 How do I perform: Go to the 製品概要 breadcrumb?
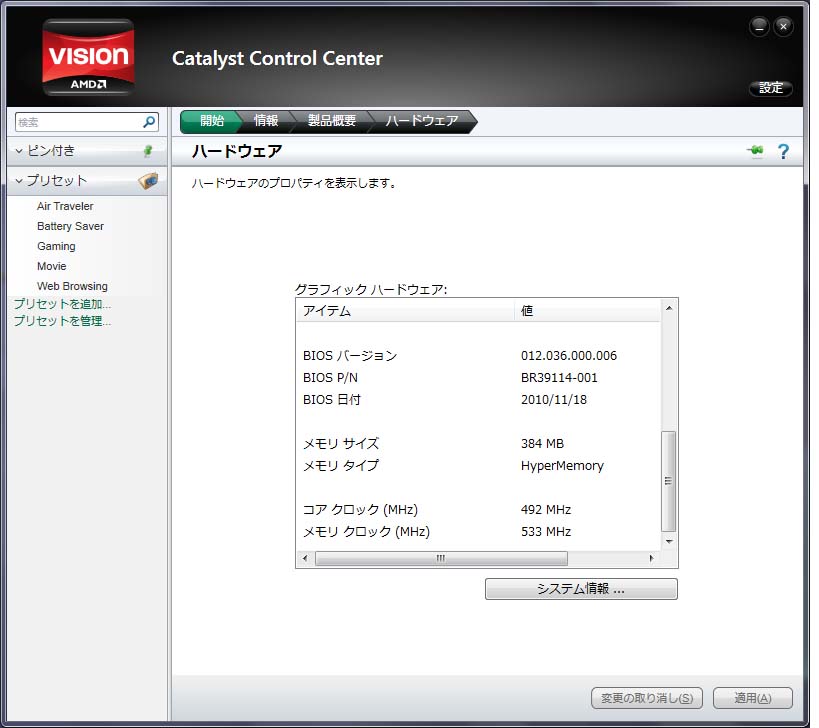point(332,121)
